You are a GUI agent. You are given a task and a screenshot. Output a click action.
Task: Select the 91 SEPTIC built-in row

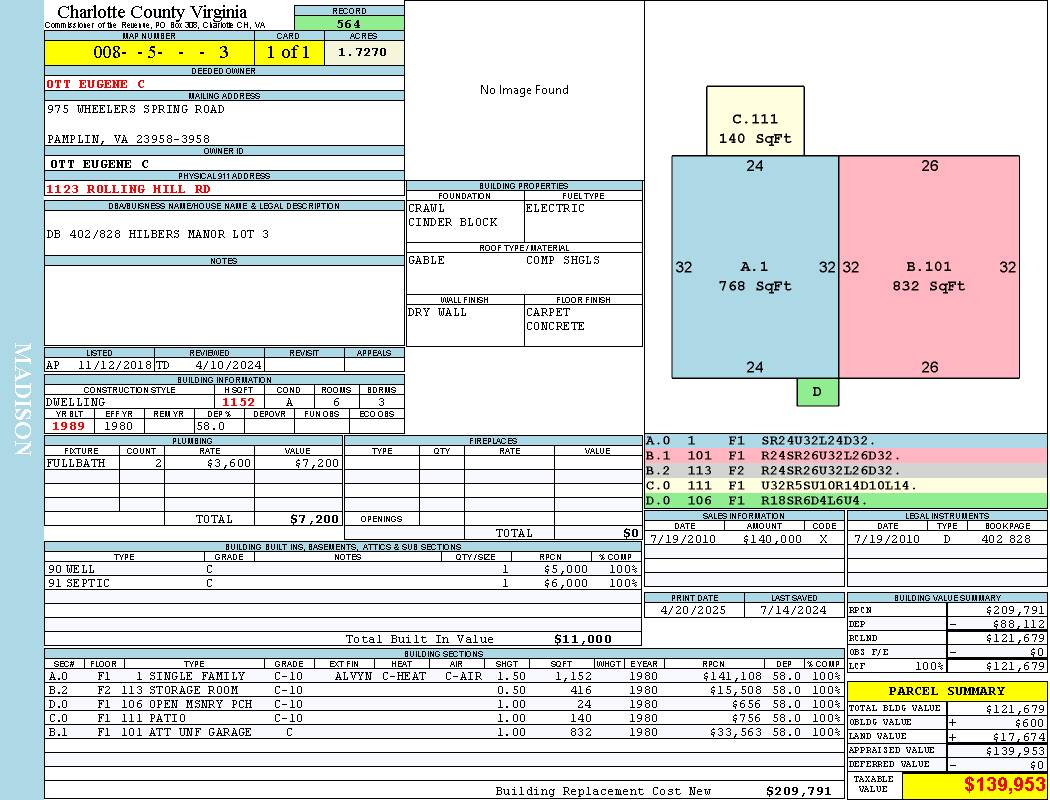[x=342, y=584]
